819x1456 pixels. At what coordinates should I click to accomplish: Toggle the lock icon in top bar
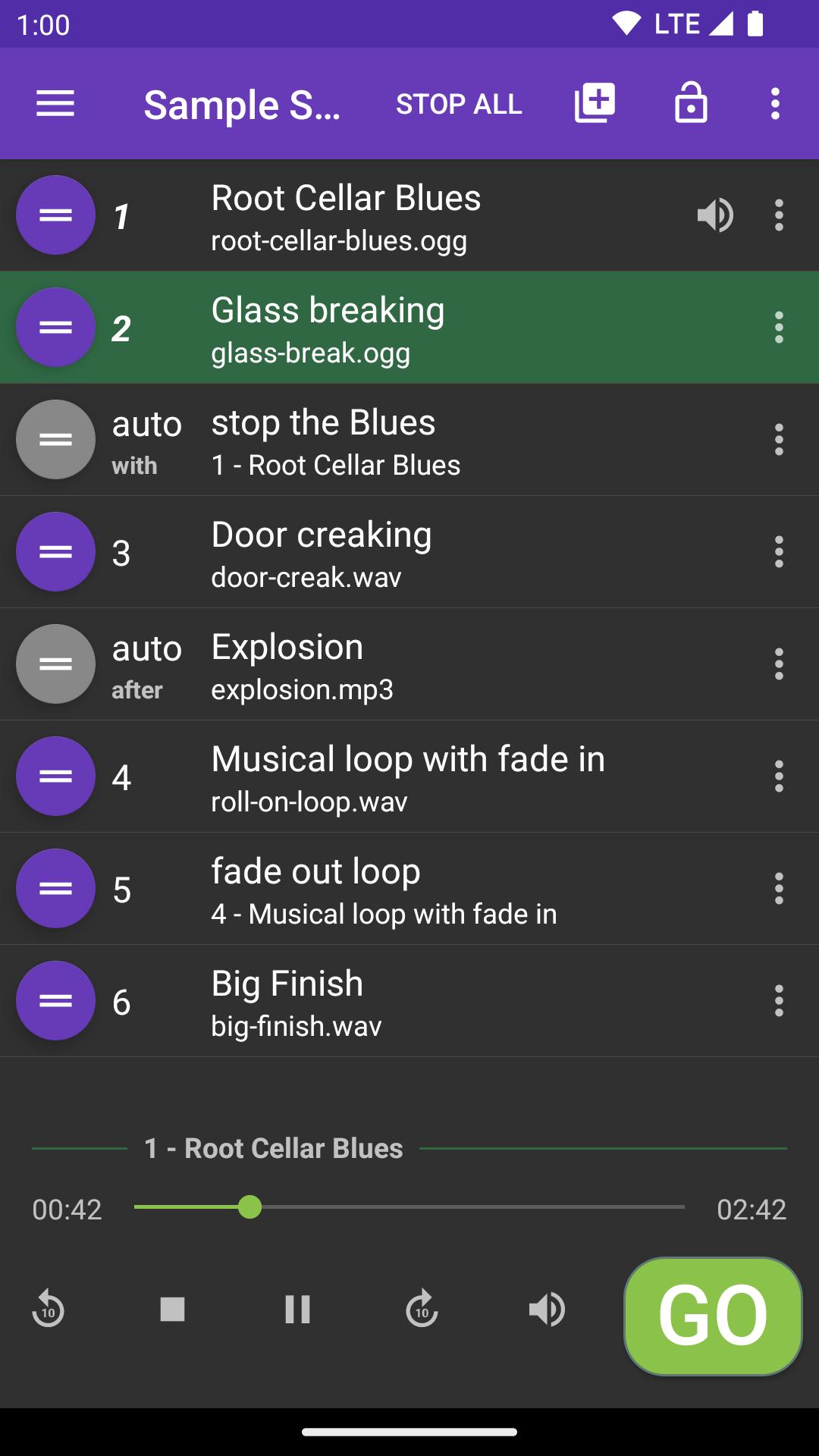(x=691, y=103)
